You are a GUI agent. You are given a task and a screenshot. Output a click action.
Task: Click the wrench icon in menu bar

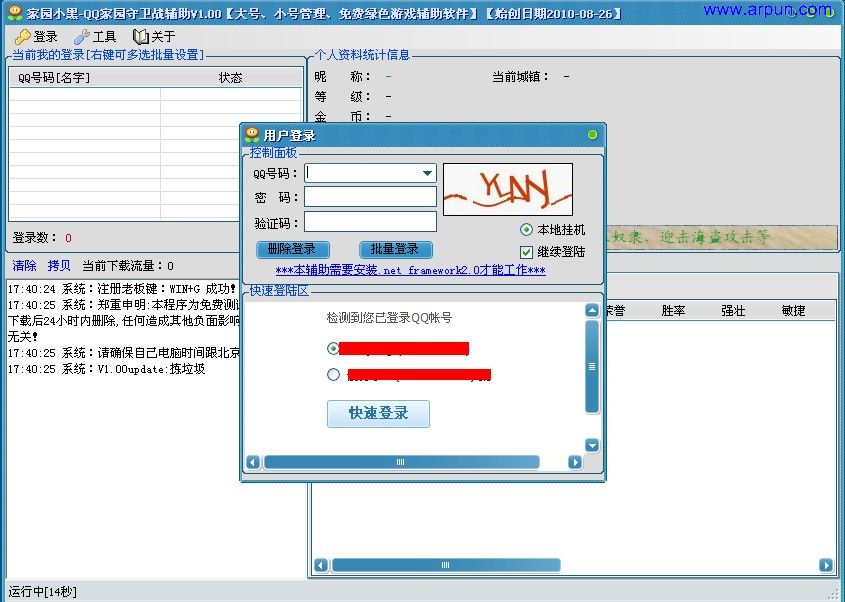pyautogui.click(x=81, y=37)
